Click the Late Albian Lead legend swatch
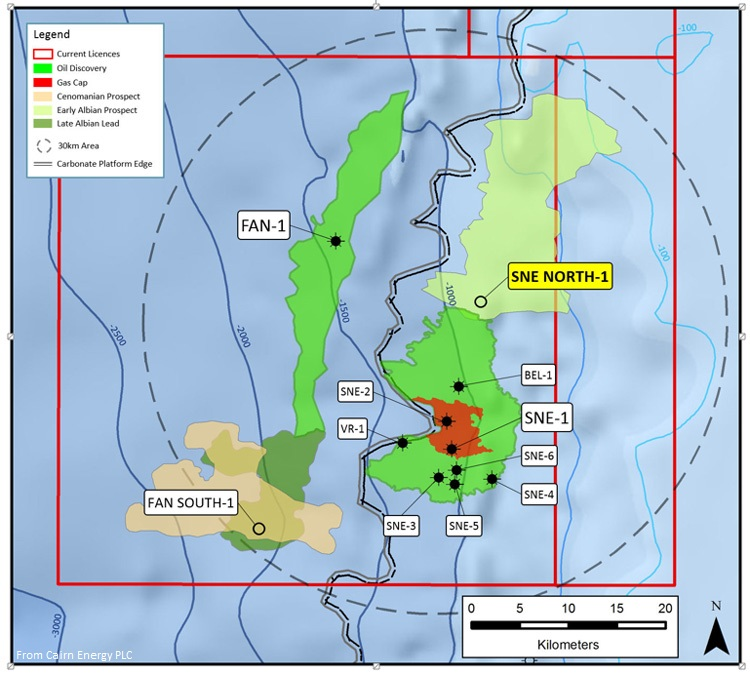 click(42, 123)
